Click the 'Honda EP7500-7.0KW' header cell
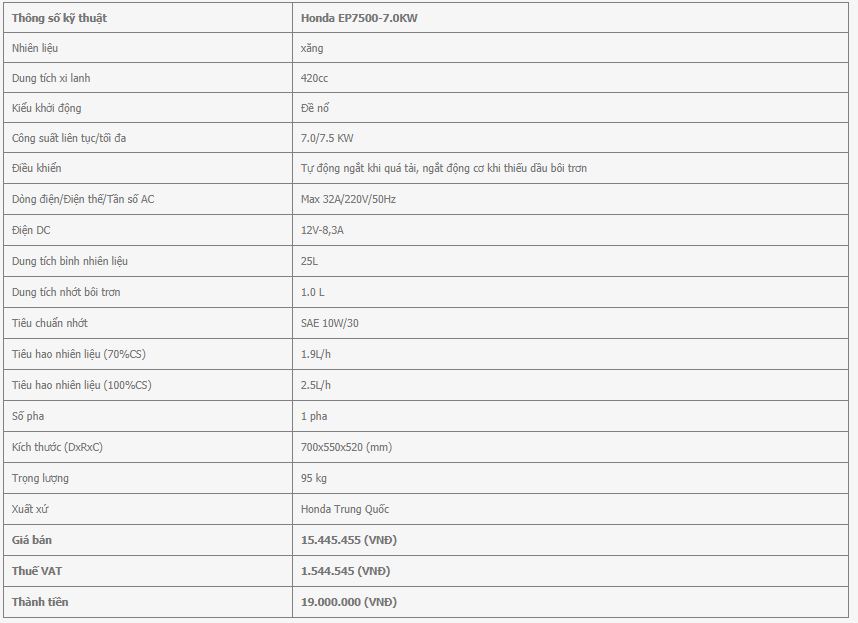 [x=359, y=18]
